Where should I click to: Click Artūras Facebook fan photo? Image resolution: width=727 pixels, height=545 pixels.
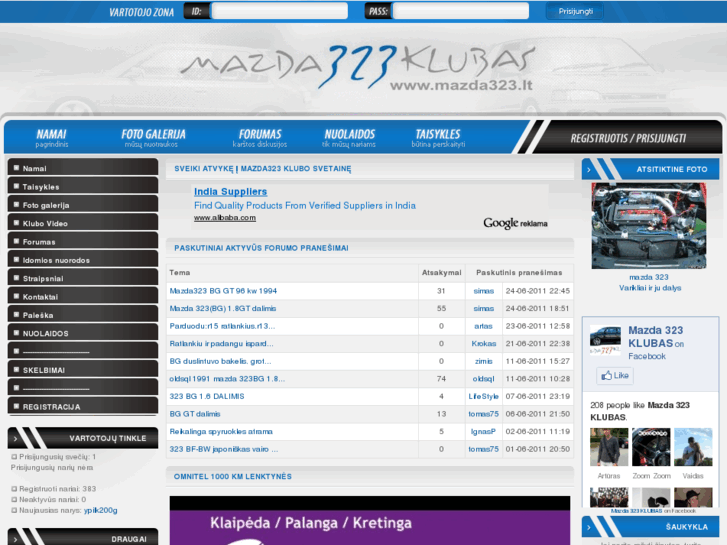click(x=609, y=447)
